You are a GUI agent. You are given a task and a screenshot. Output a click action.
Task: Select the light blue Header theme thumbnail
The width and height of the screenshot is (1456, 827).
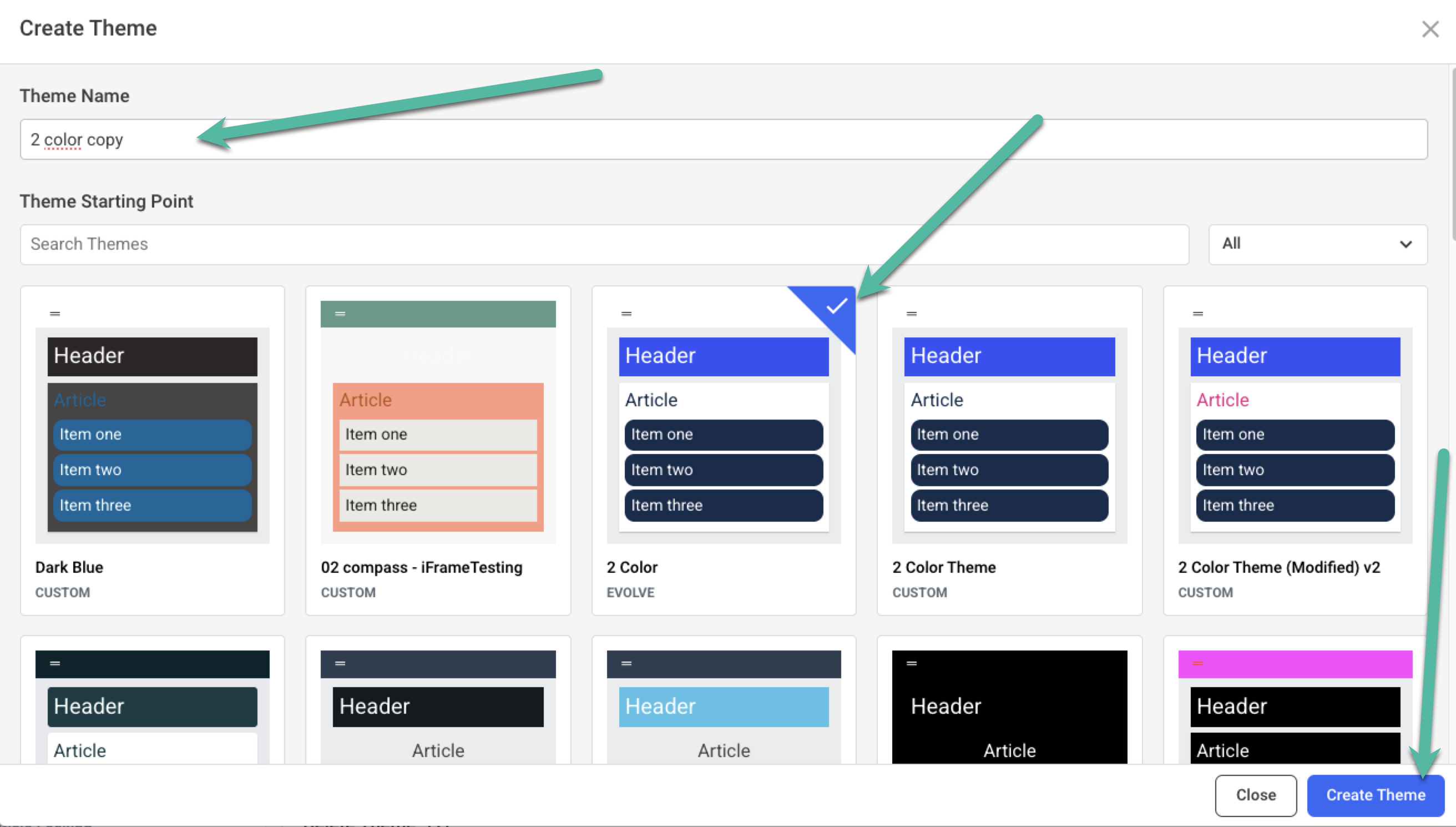coord(723,707)
